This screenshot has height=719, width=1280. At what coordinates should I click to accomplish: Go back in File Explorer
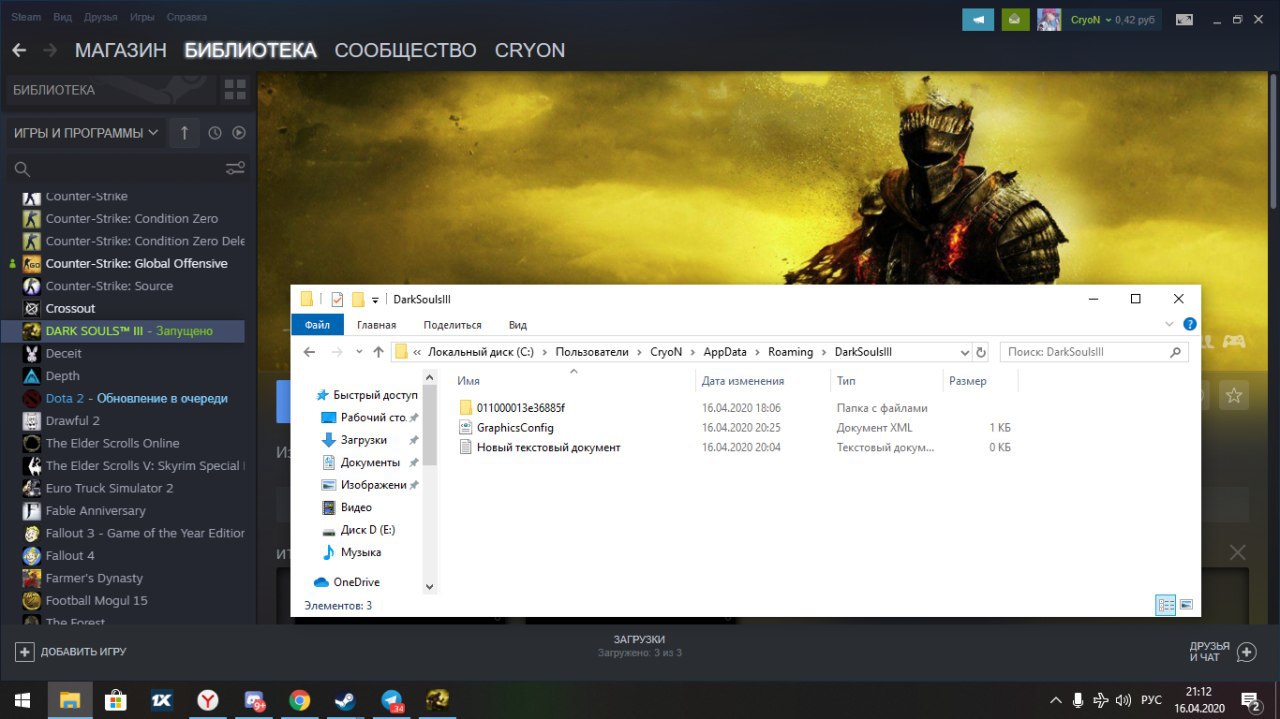point(309,352)
